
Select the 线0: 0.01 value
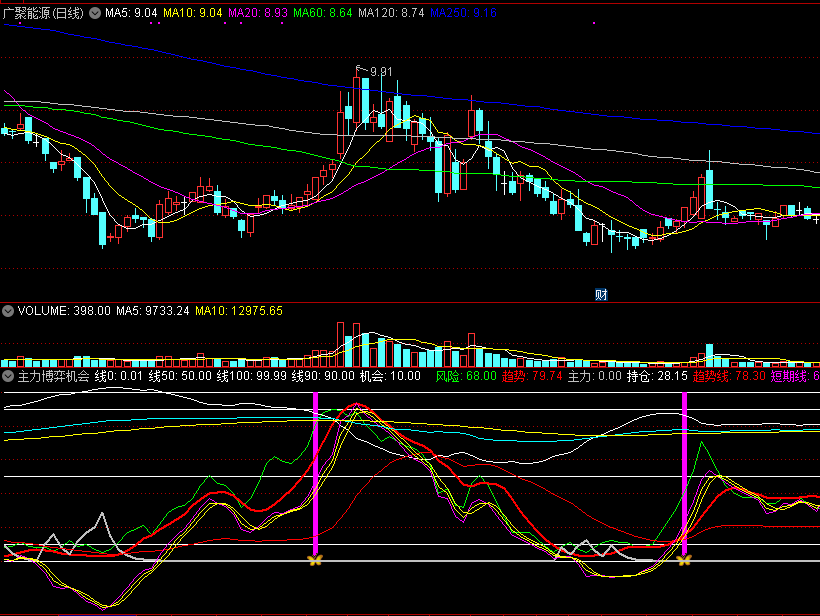[x=119, y=376]
